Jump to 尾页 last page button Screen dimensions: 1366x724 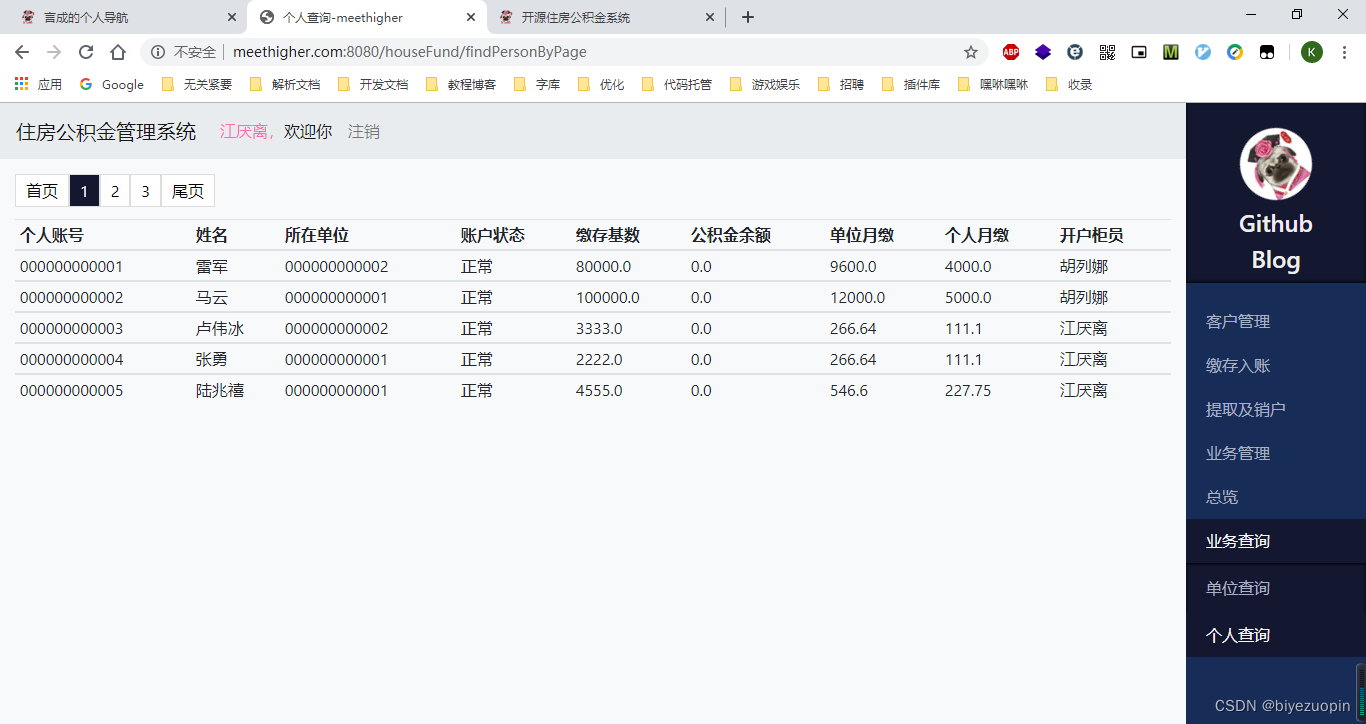pyautogui.click(x=188, y=191)
